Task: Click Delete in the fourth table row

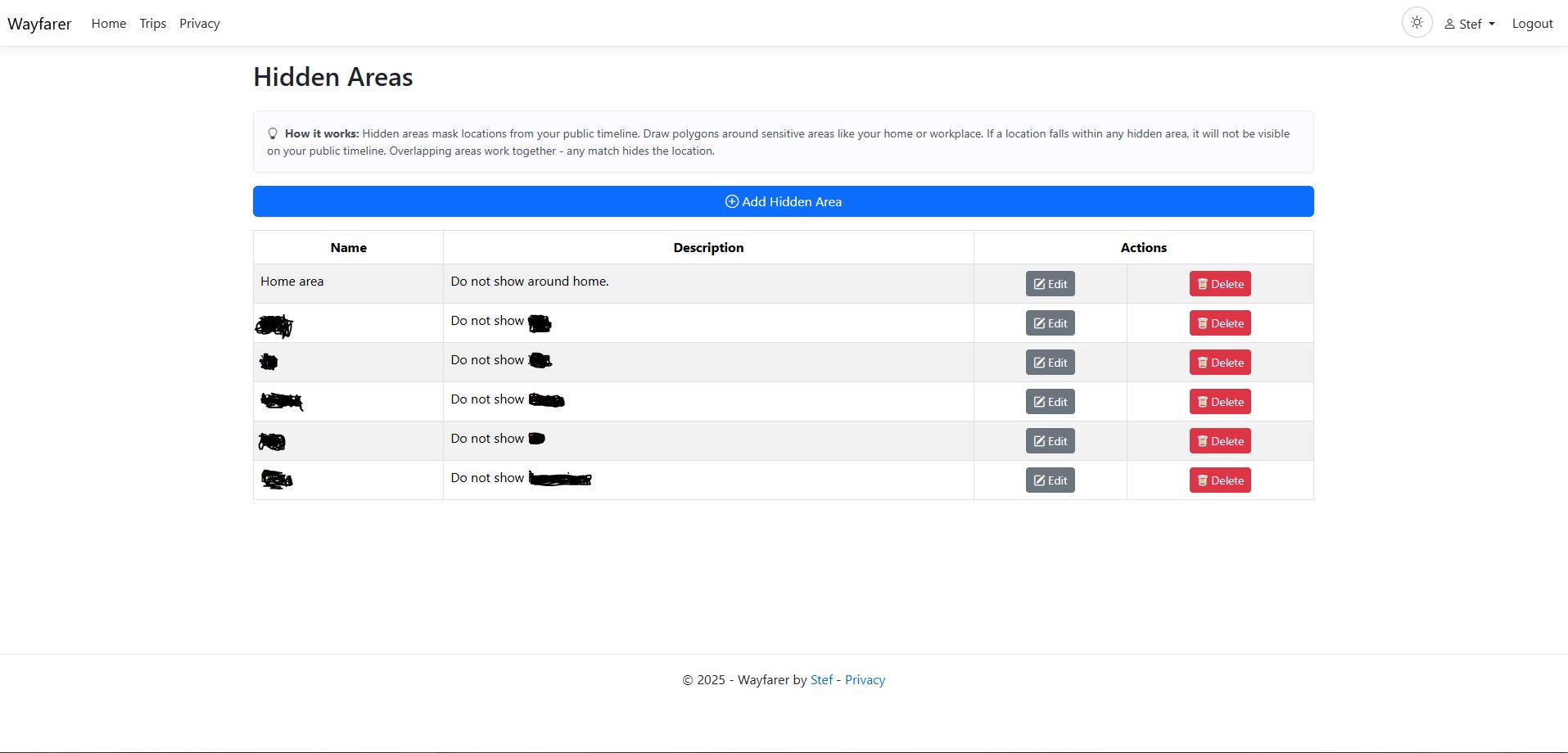Action: click(x=1220, y=402)
